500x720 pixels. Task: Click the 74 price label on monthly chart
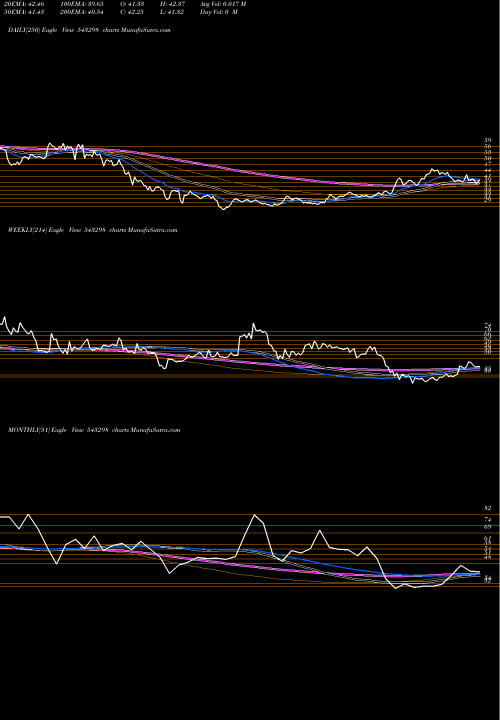(x=488, y=520)
